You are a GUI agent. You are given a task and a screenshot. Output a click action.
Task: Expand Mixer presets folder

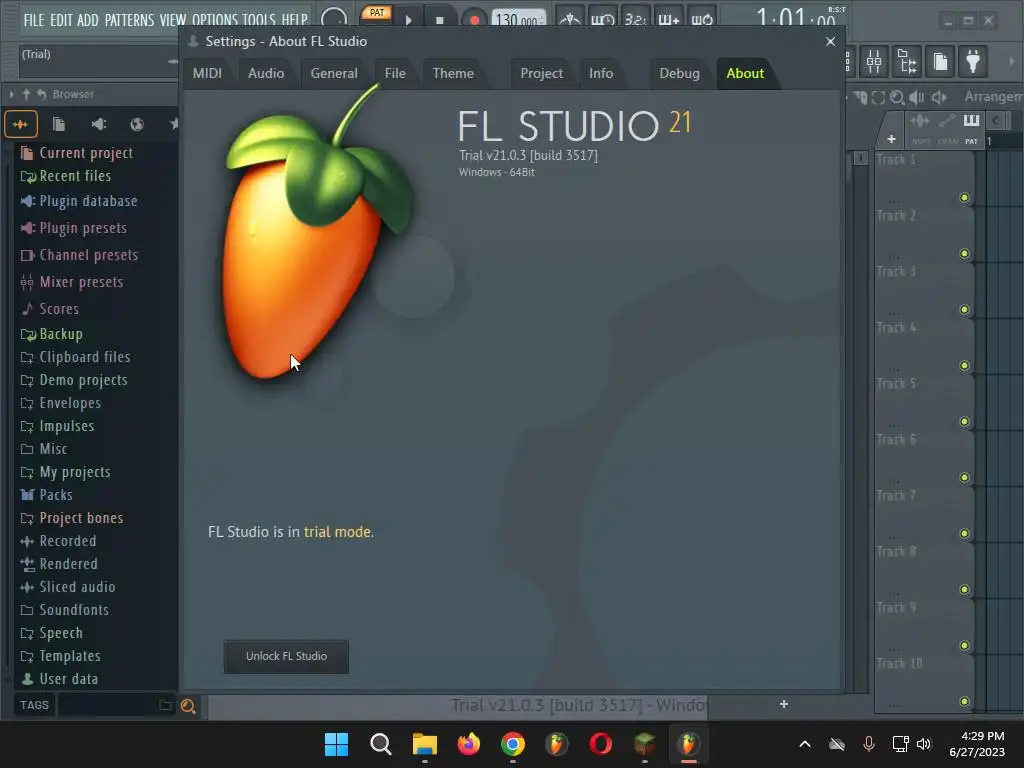point(71,282)
